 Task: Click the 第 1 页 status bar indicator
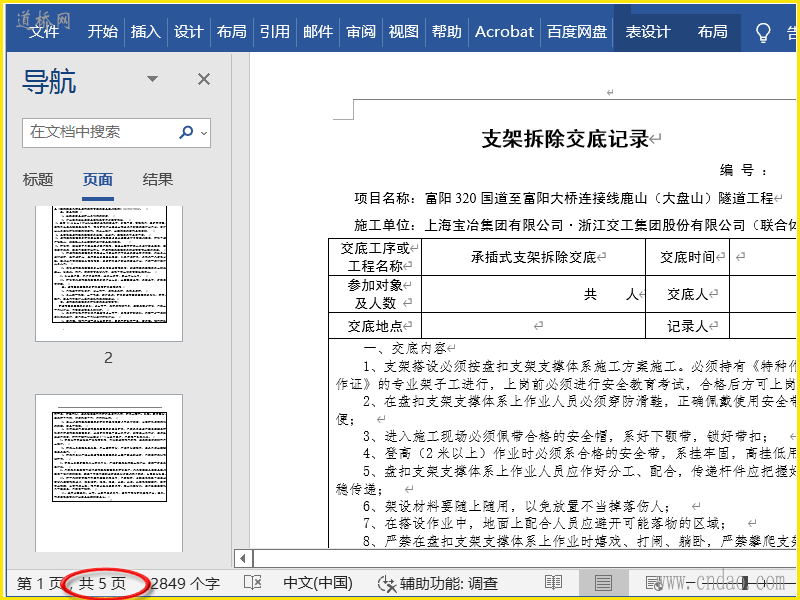[40, 583]
